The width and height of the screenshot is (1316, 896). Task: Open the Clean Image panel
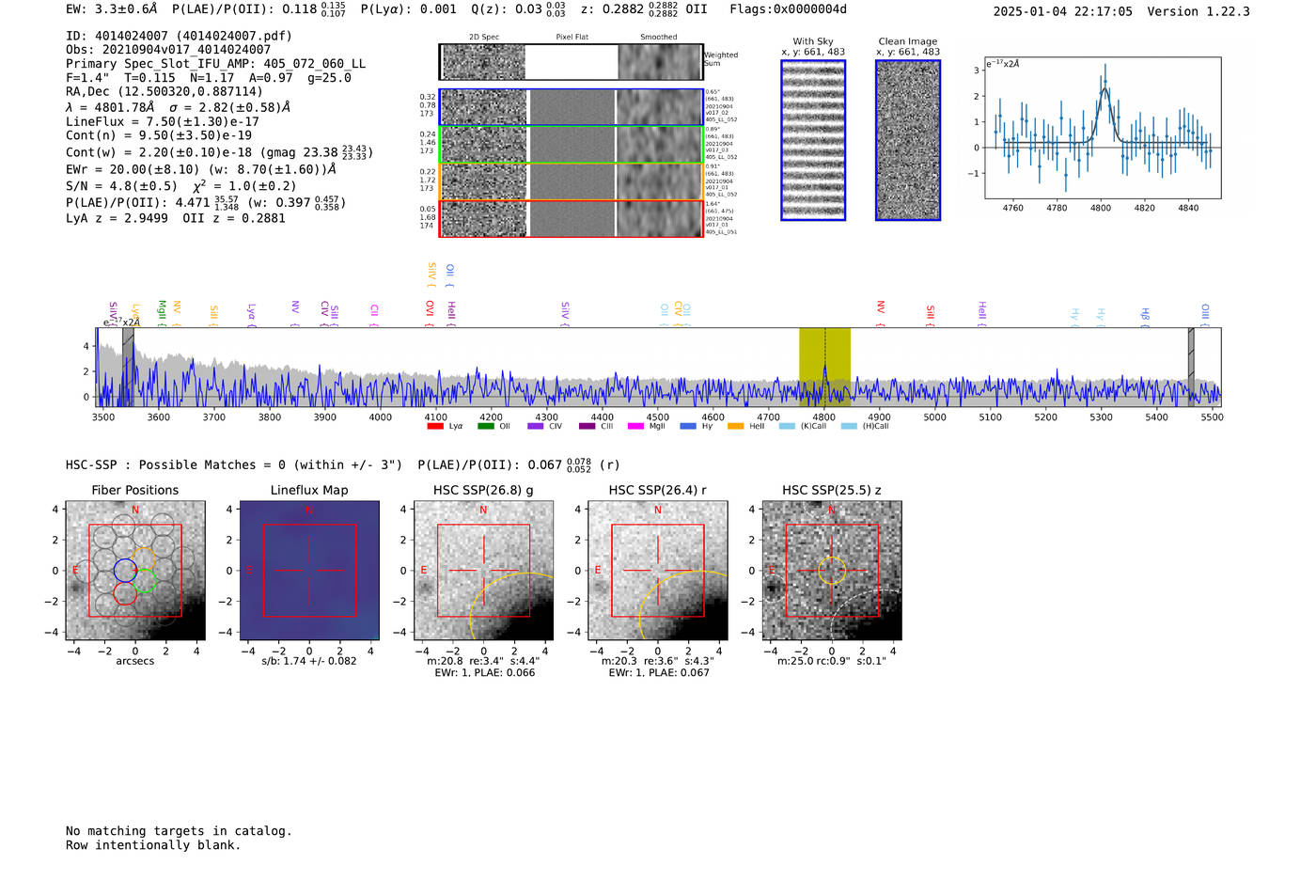click(908, 140)
